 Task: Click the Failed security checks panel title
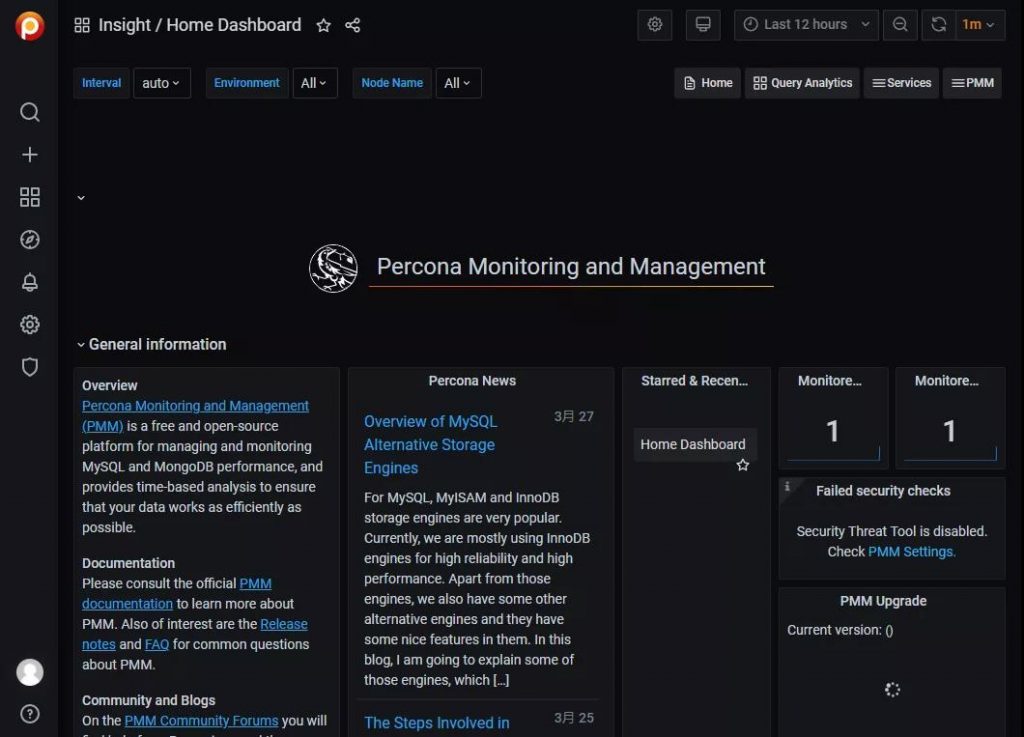pyautogui.click(x=883, y=491)
